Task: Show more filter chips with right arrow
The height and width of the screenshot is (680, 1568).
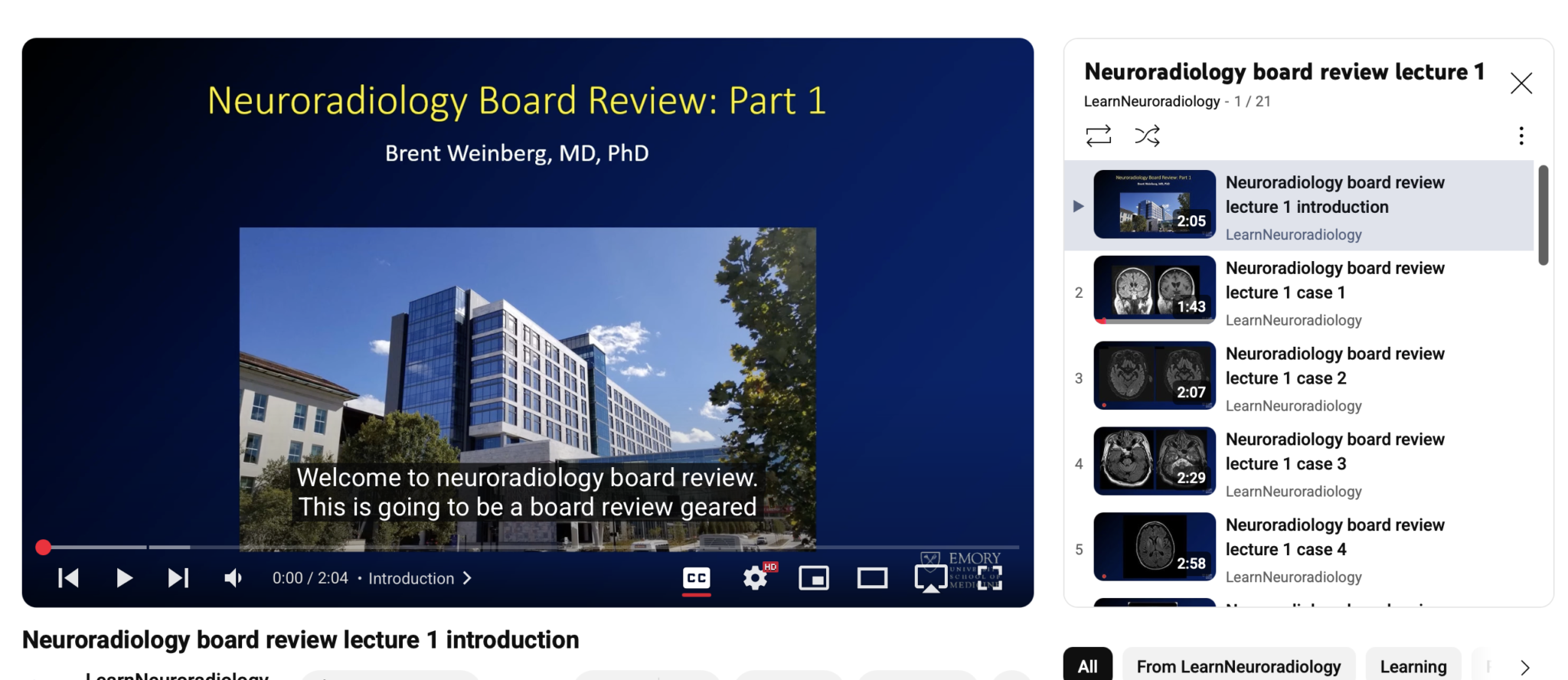Action: 1524,667
